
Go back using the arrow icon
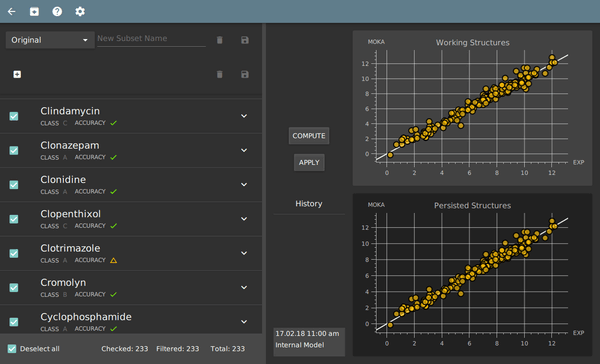tap(11, 11)
